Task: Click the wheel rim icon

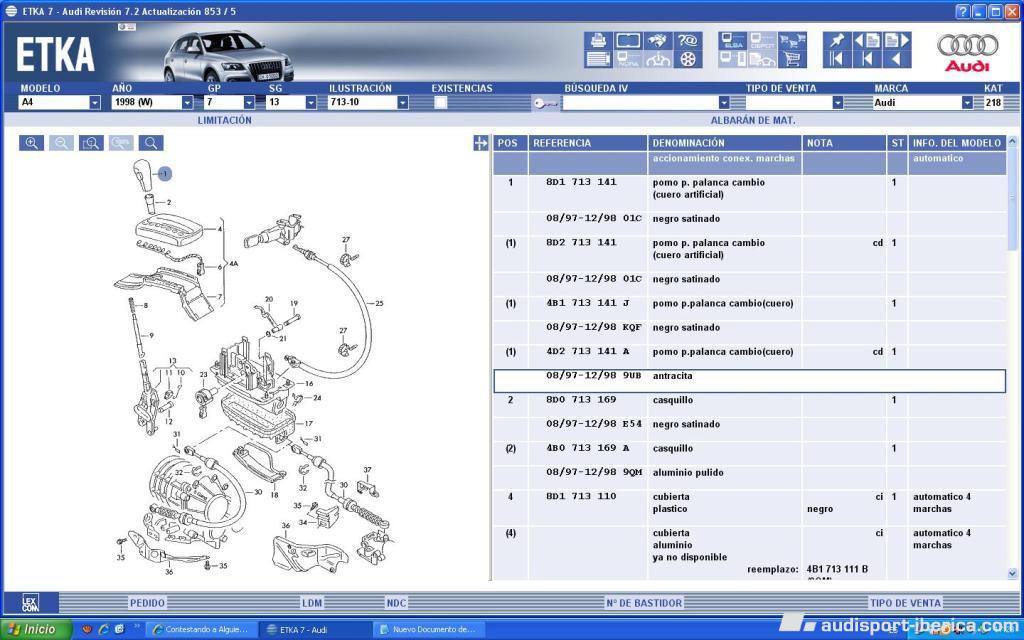Action: click(688, 59)
